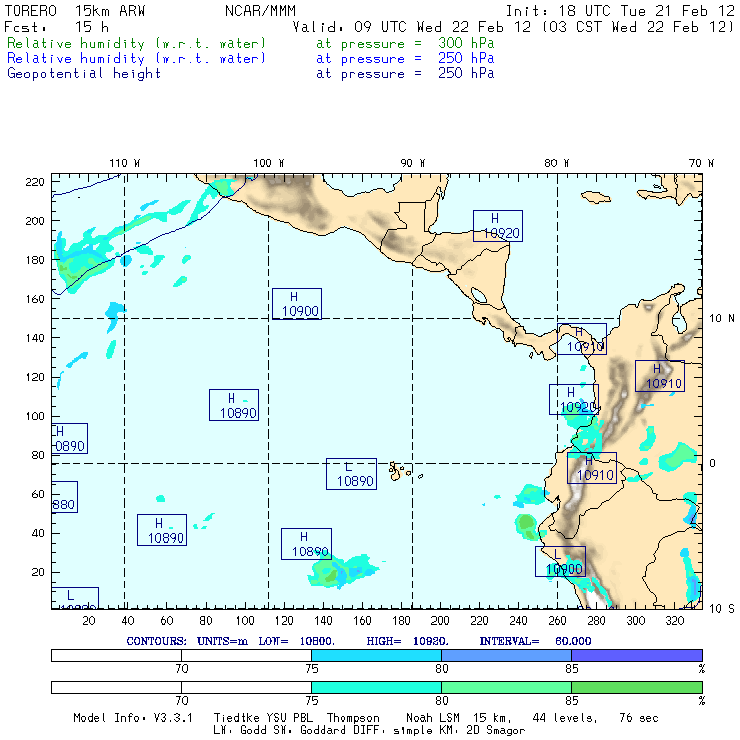
Task: Click the cyan 75–80% swatch on blue colorbar
Action: pos(376,655)
